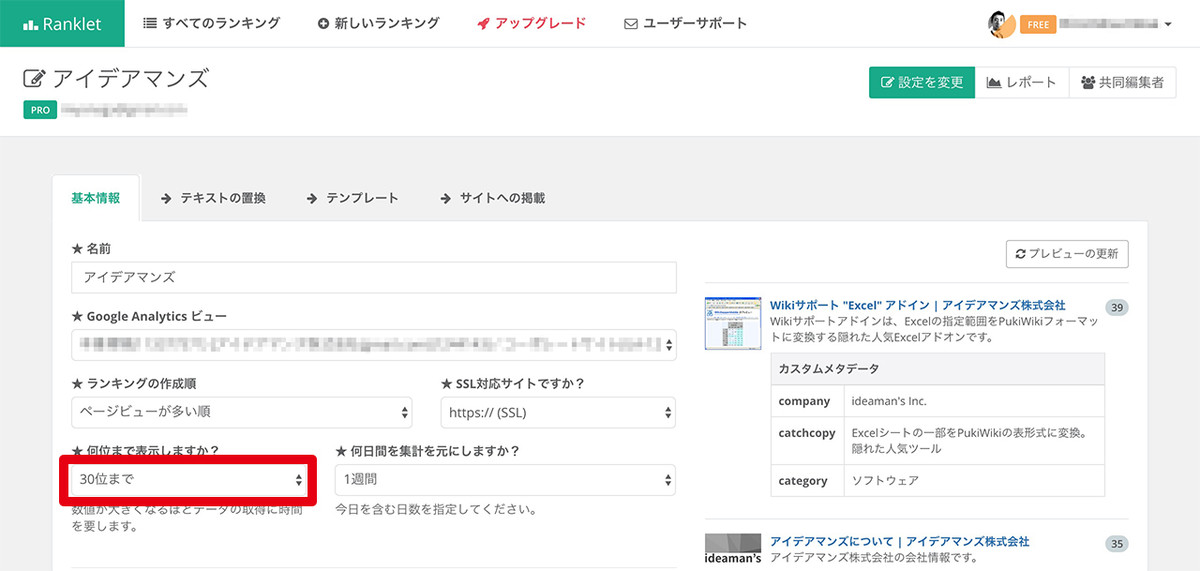Click the Wikiサポートアドイン description text
Image resolution: width=1200 pixels, height=571 pixels.
pos(935,330)
